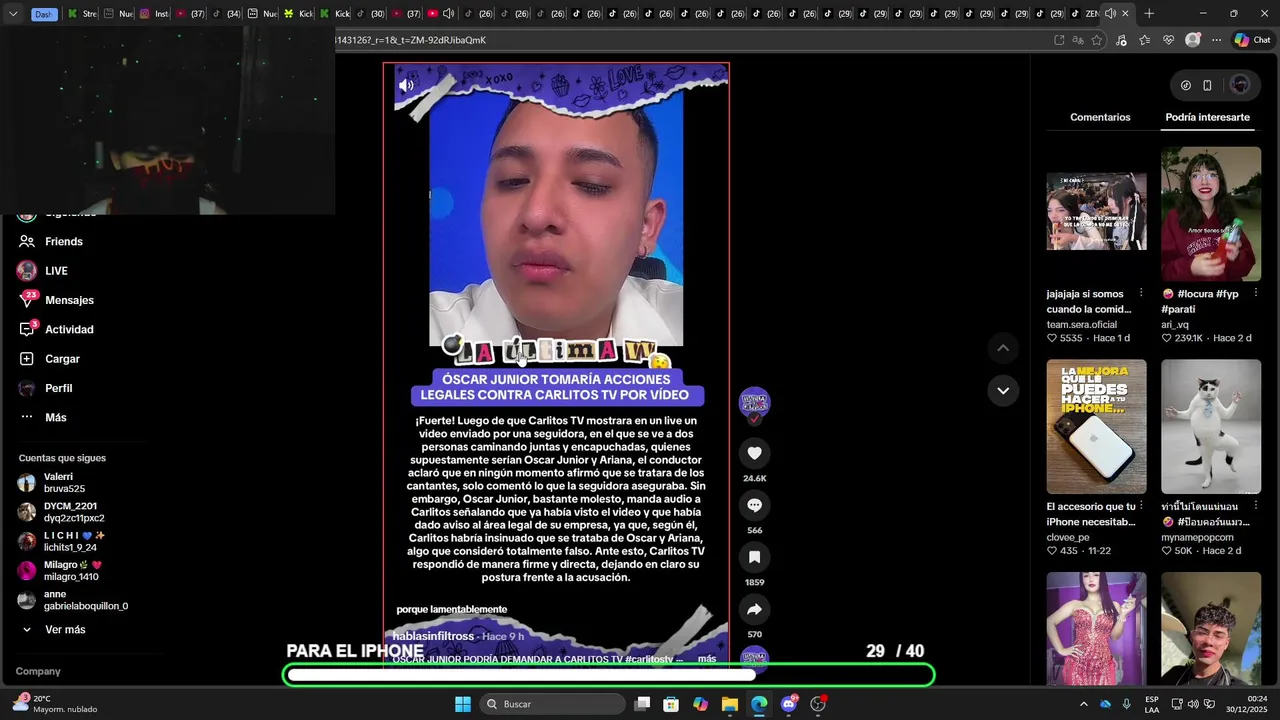Screen dimensions: 1280x720
Task: Click the coin icon in top bar
Action: pyautogui.click(x=1186, y=85)
